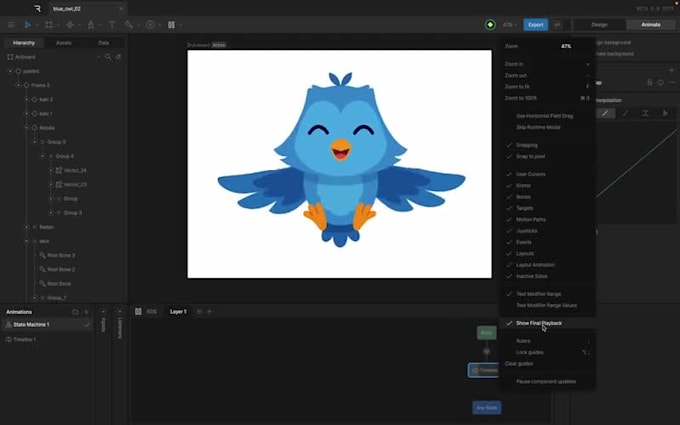Select the Bone tool
The width and height of the screenshot is (680, 425).
click(x=129, y=25)
